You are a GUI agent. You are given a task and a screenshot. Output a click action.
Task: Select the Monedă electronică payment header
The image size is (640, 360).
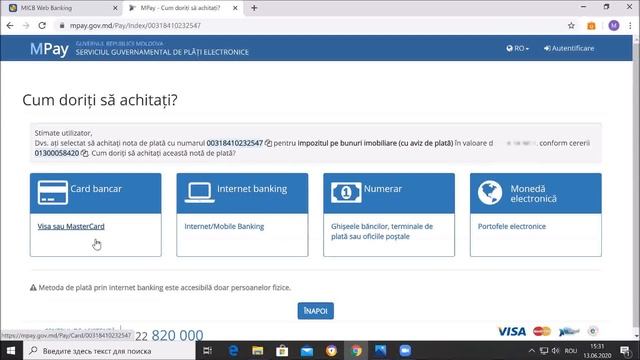(536, 193)
